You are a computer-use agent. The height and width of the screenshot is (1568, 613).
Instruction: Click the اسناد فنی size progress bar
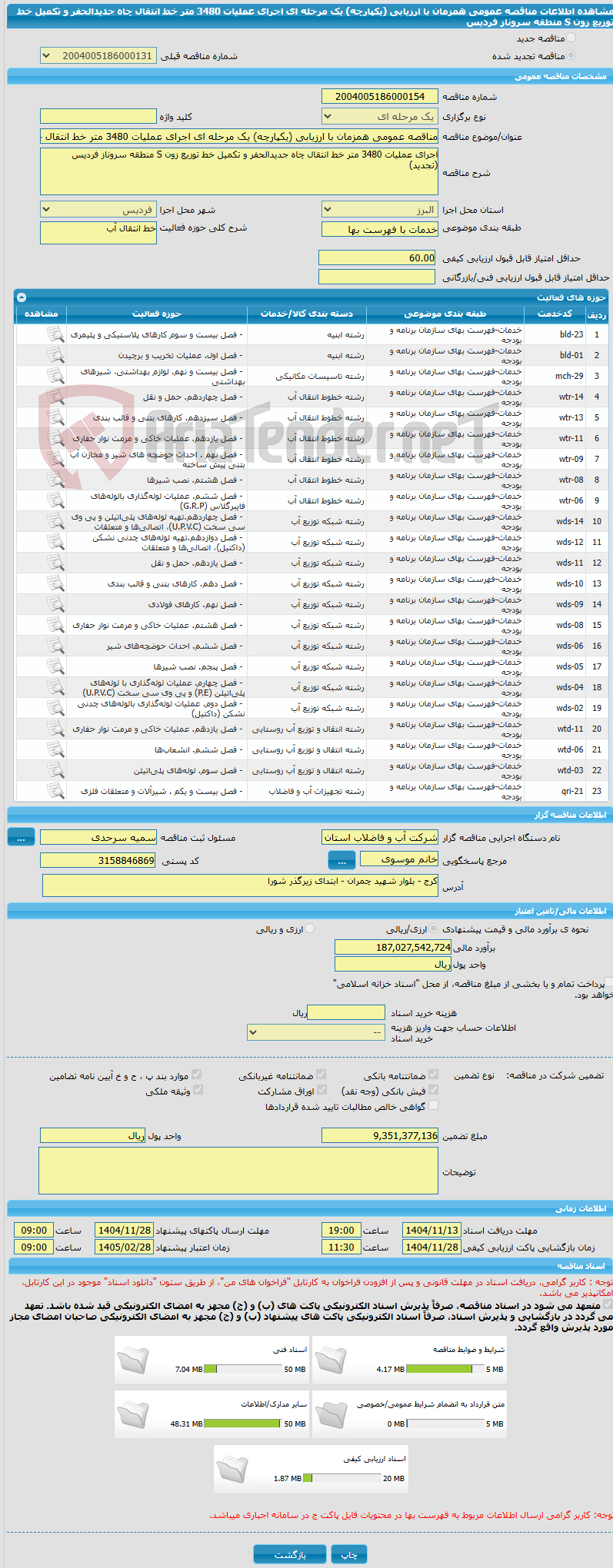pos(243,1369)
